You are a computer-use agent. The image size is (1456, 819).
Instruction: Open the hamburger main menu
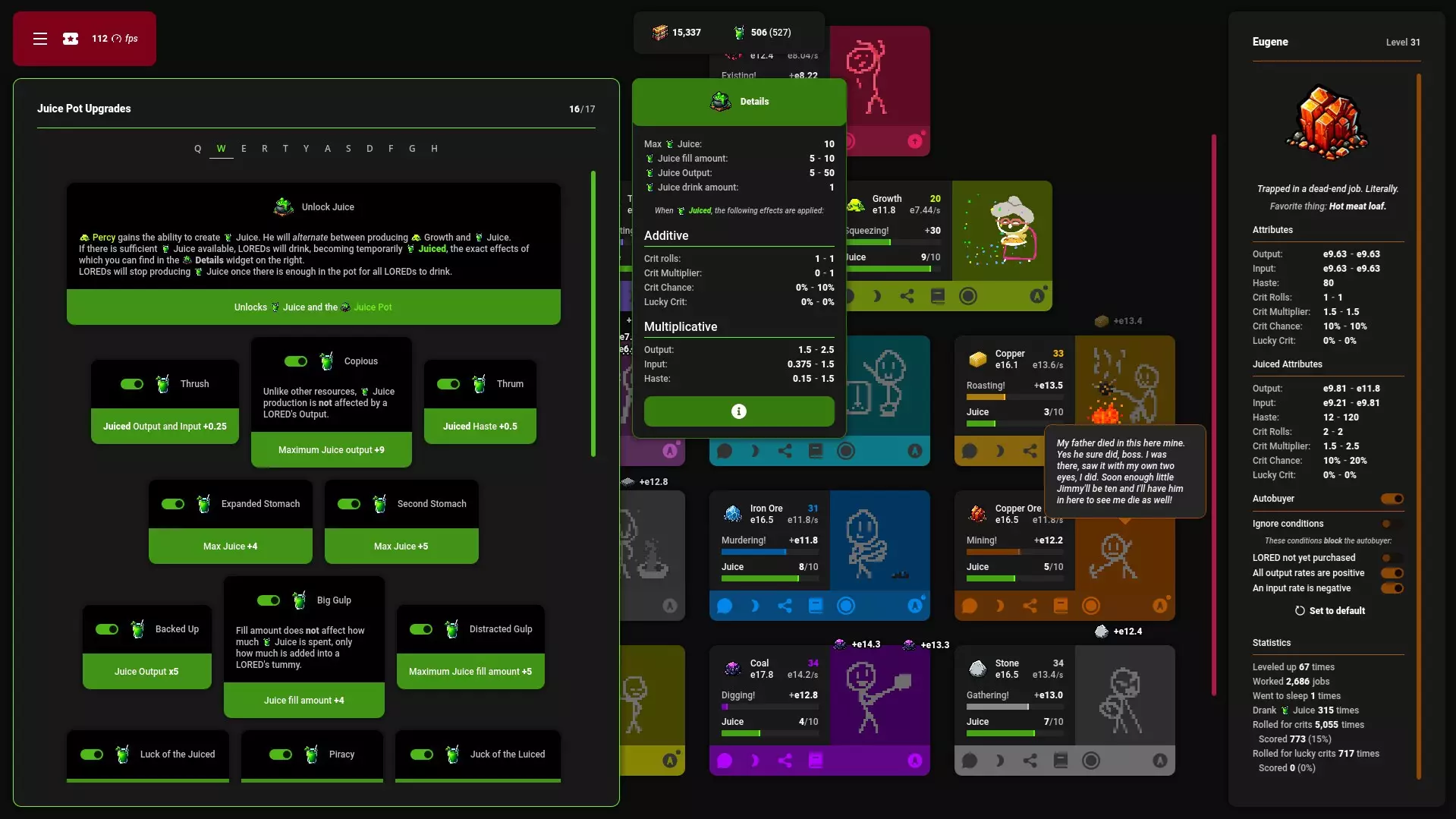(x=40, y=39)
